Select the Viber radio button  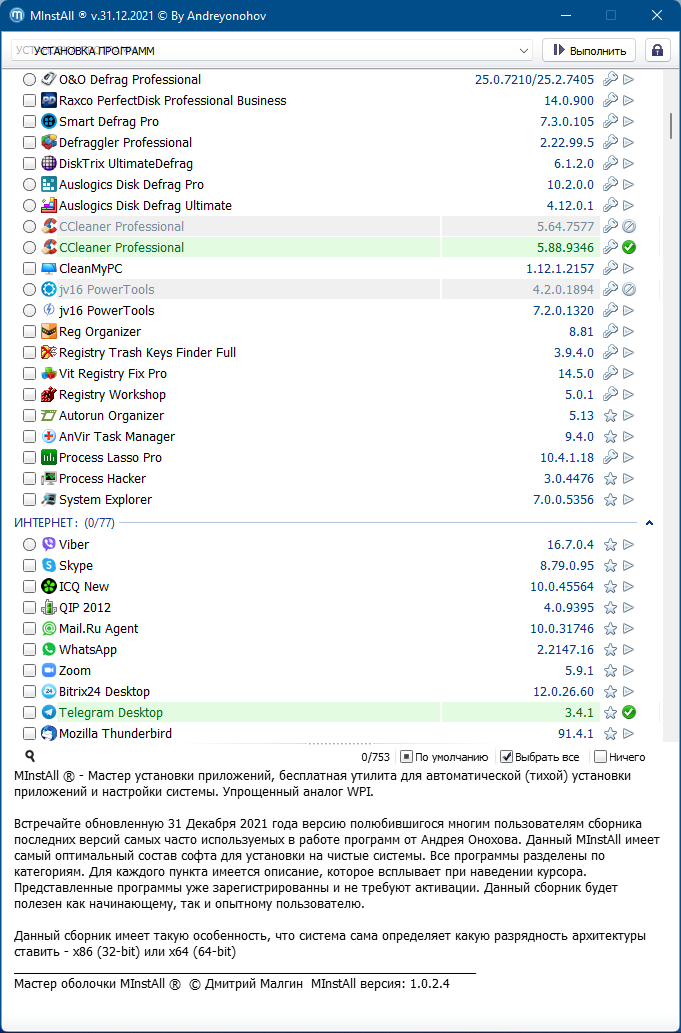coord(30,544)
